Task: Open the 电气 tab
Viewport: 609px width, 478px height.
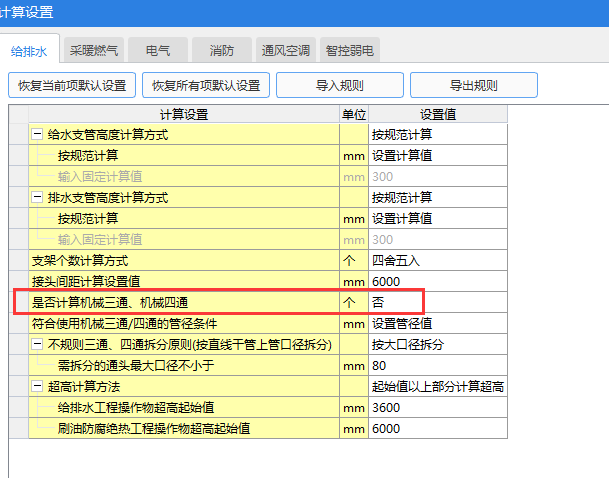Action: pyautogui.click(x=158, y=49)
